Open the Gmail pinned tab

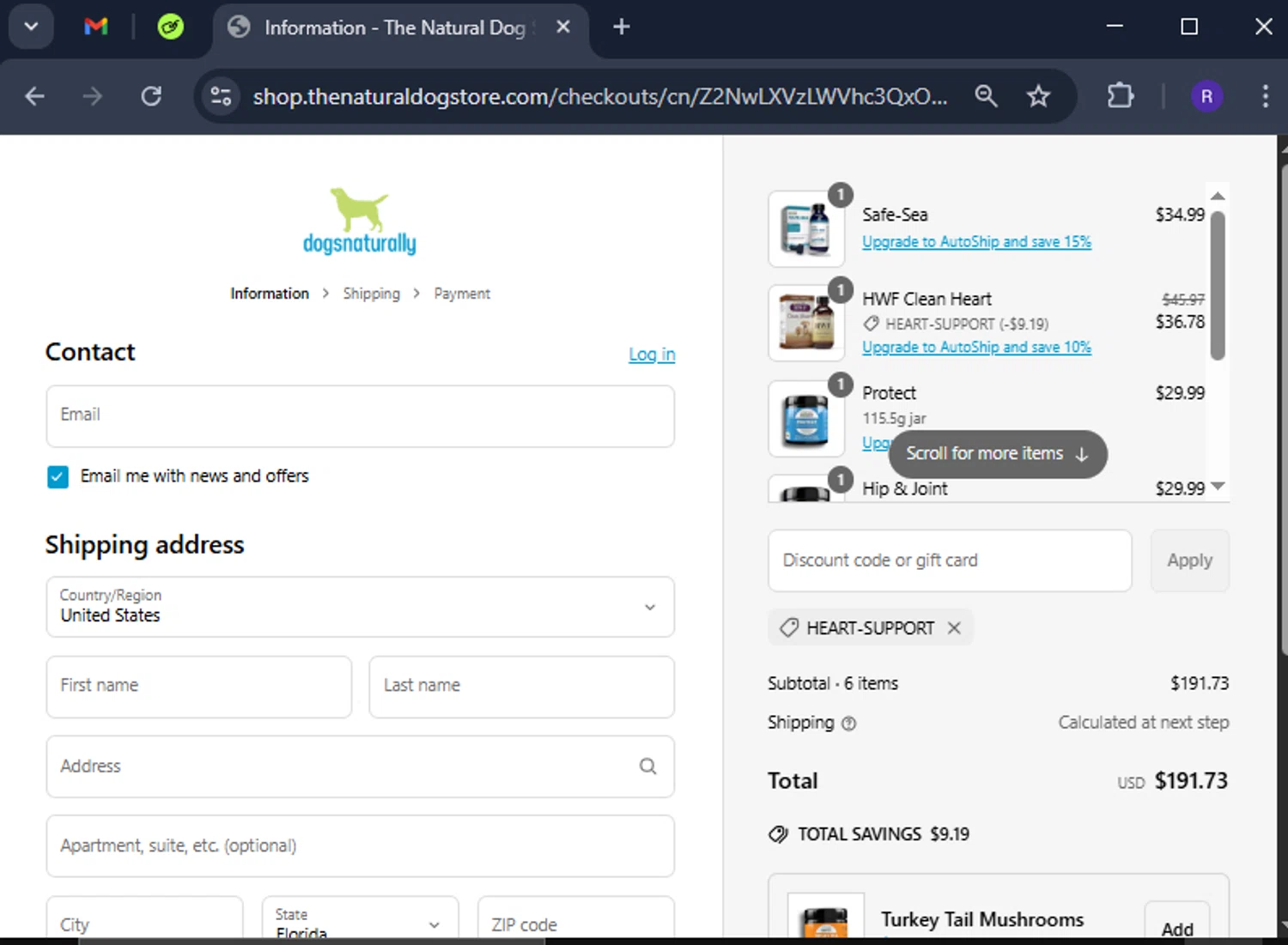pyautogui.click(x=96, y=27)
